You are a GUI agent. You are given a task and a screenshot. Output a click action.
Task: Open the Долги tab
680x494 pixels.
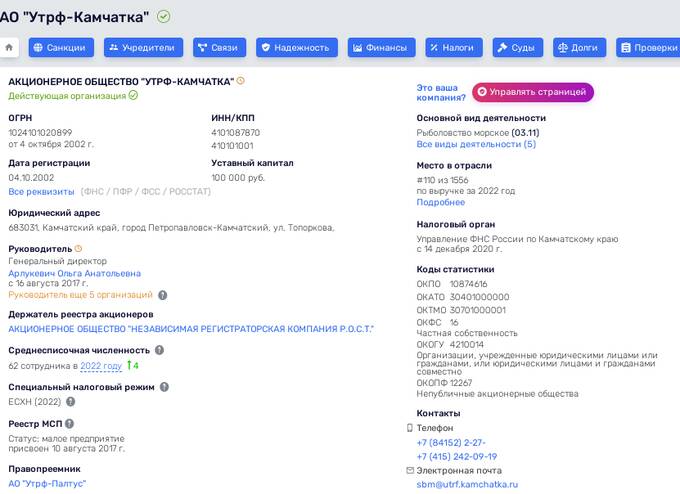click(579, 48)
